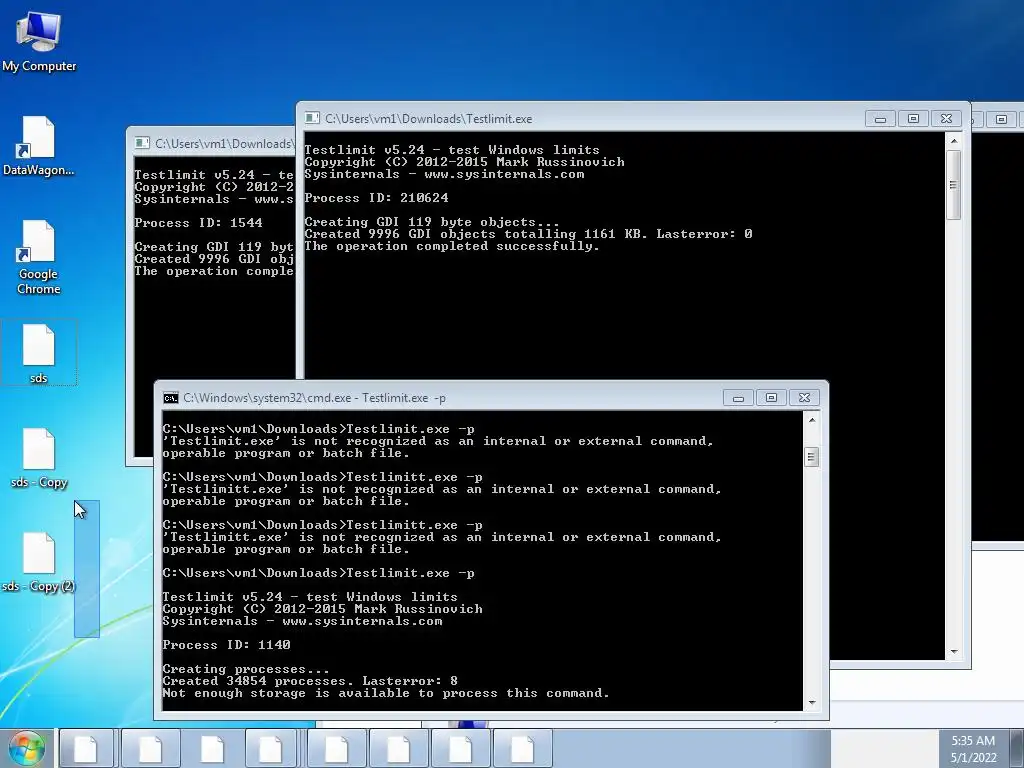Screen dimensions: 1024x768
Task: Select the Google Chrome desktop shortcut
Action: (x=39, y=257)
